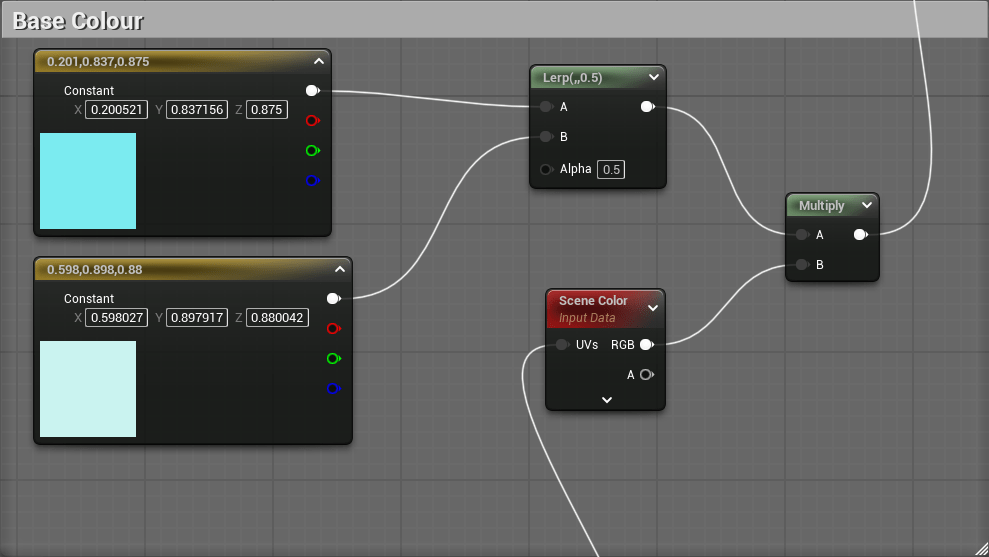This screenshot has height=557, width=989.
Task: Click Scene Color UVs input pin
Action: click(562, 345)
